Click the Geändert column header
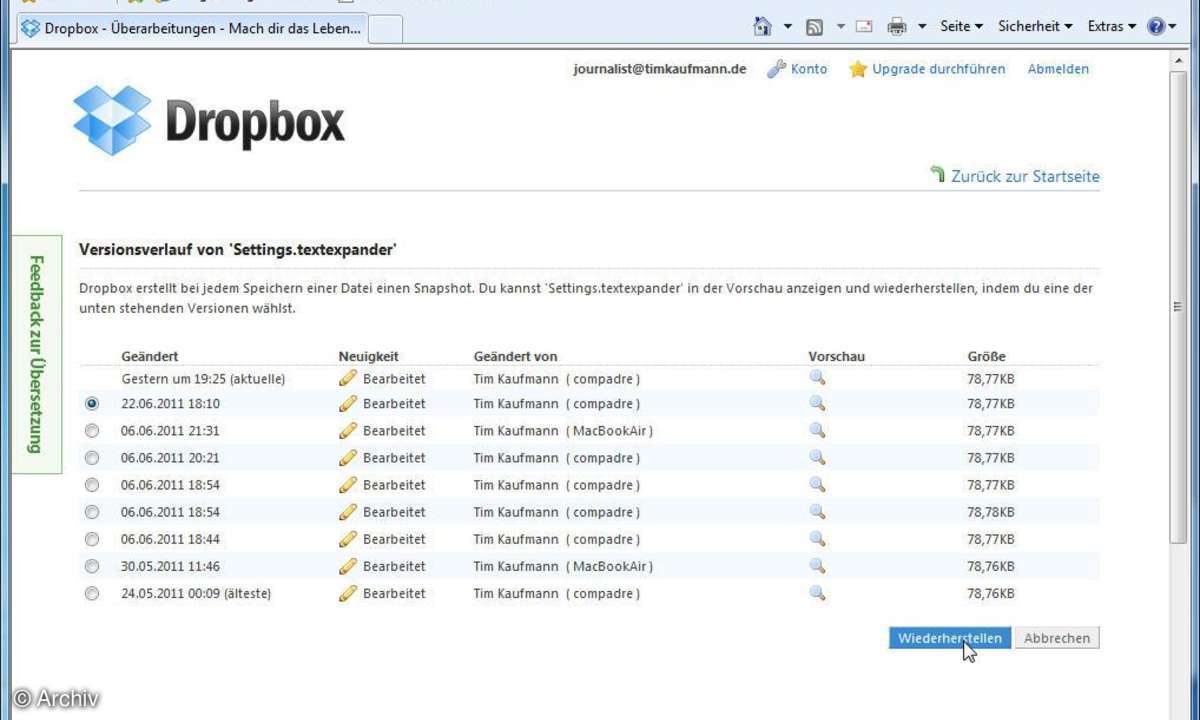 coord(150,356)
